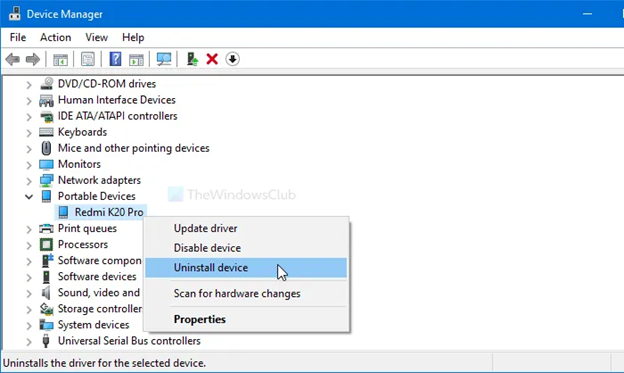624x373 pixels.
Task: Click the Back arrow toolbar icon
Action: [x=13, y=60]
